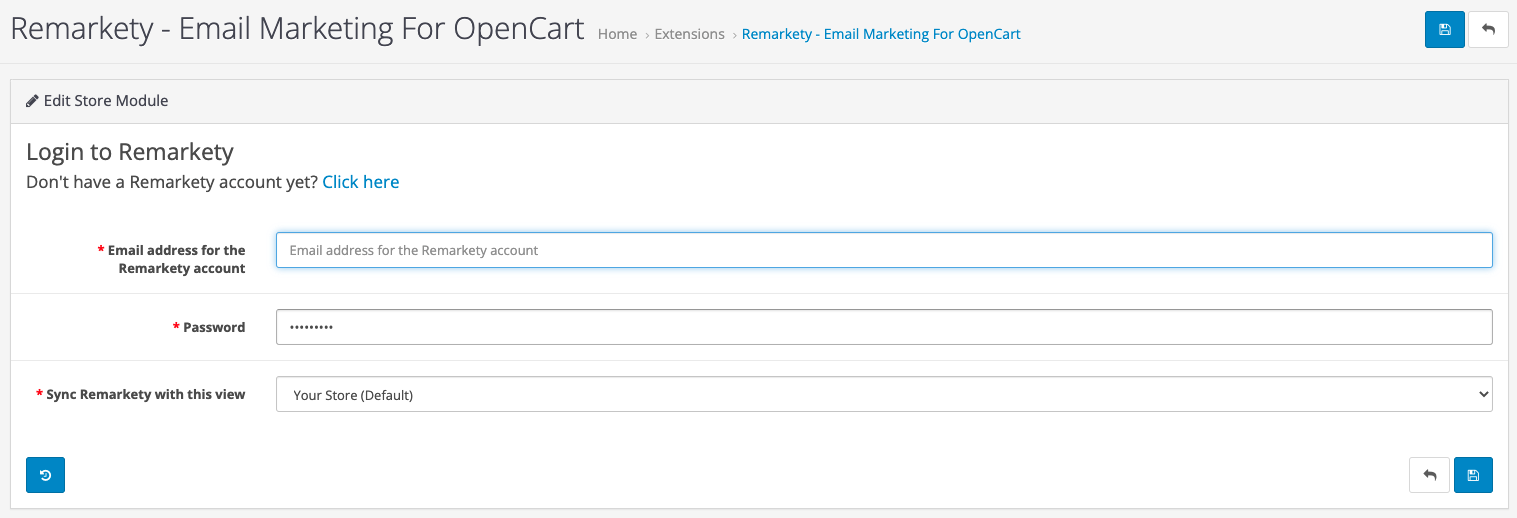Open Remarkety - Email Marketing breadcrumb link
This screenshot has height=518, width=1517.
coord(881,34)
